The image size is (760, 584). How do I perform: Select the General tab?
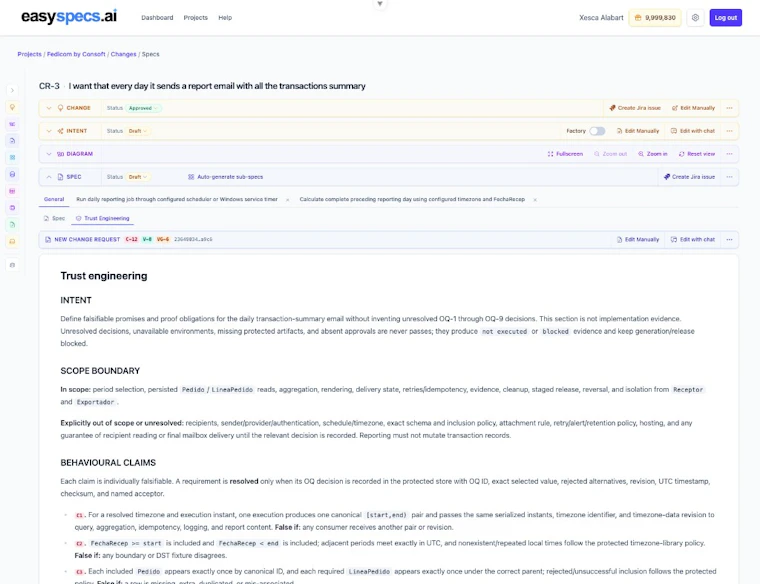pos(54,199)
